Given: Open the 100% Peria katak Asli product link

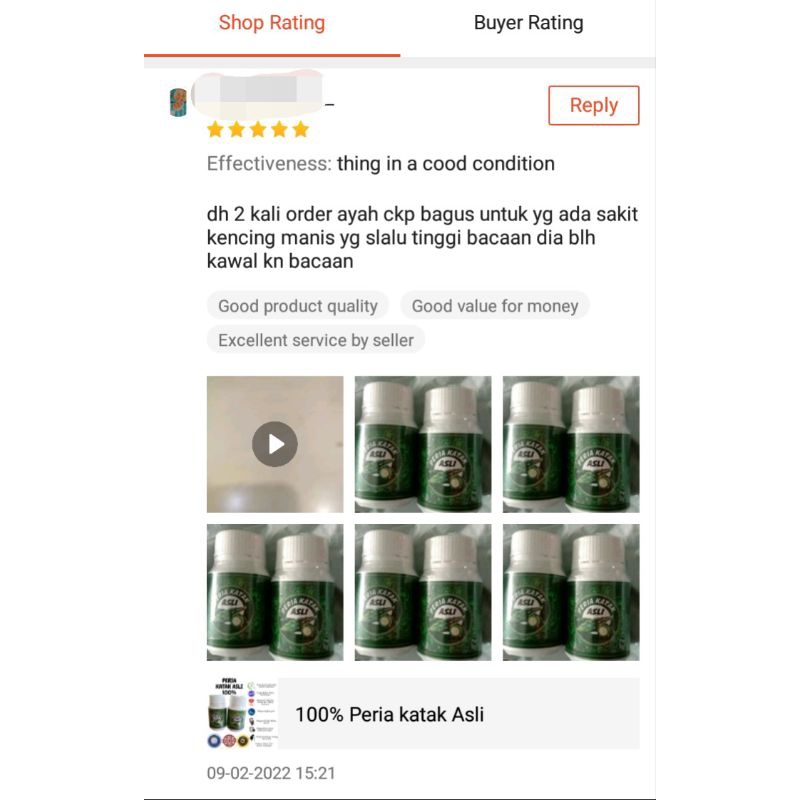Looking at the screenshot, I should [423, 713].
